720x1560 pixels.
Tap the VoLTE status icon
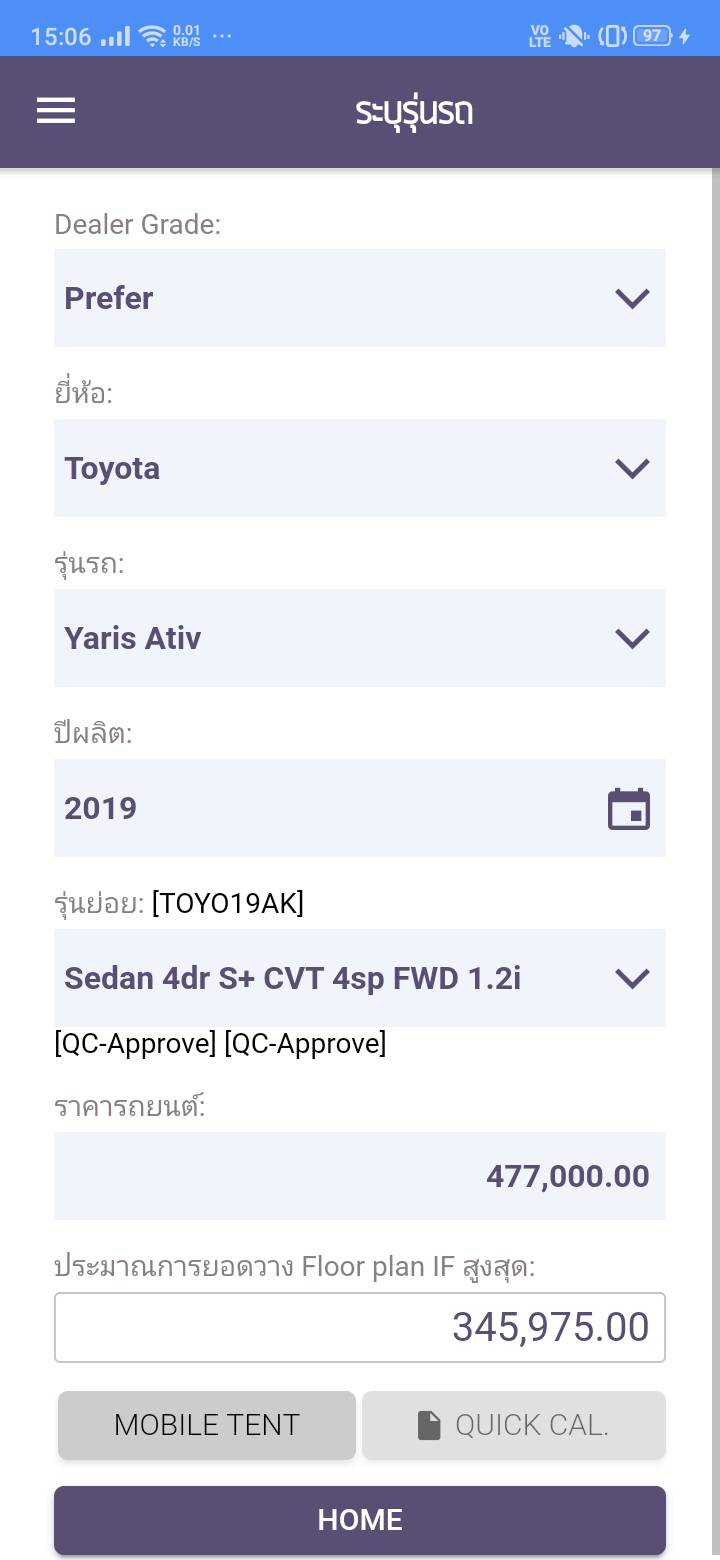[540, 37]
